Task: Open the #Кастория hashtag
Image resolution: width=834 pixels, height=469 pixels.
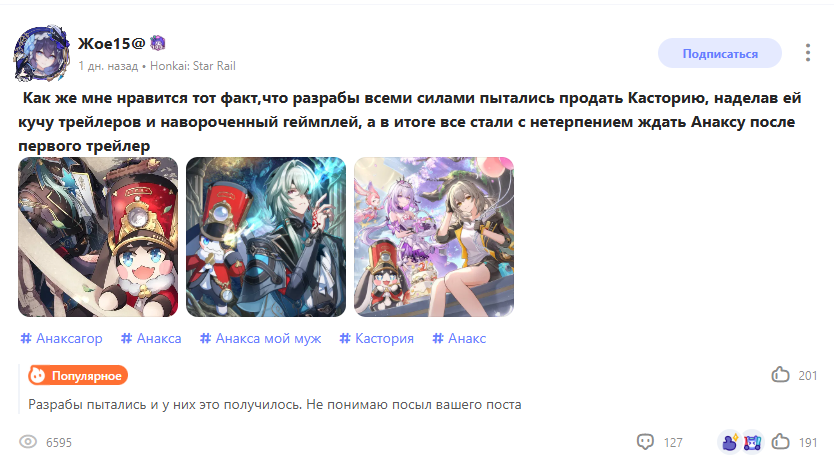Action: click(x=377, y=338)
